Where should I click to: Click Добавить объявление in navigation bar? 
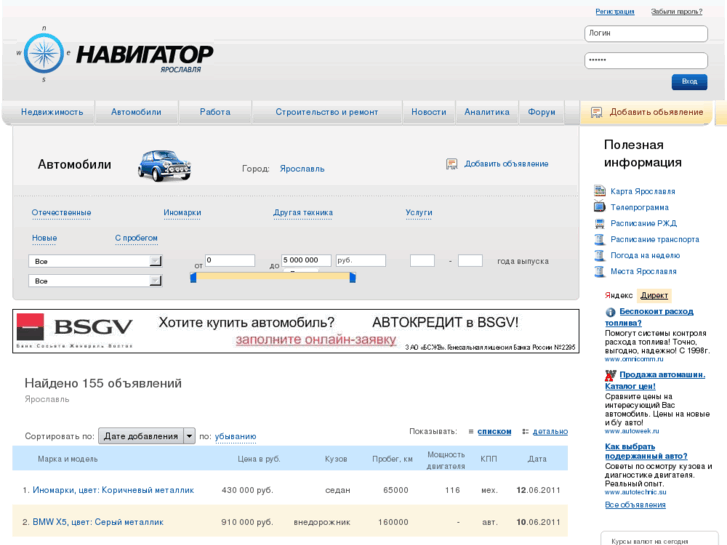click(x=656, y=112)
